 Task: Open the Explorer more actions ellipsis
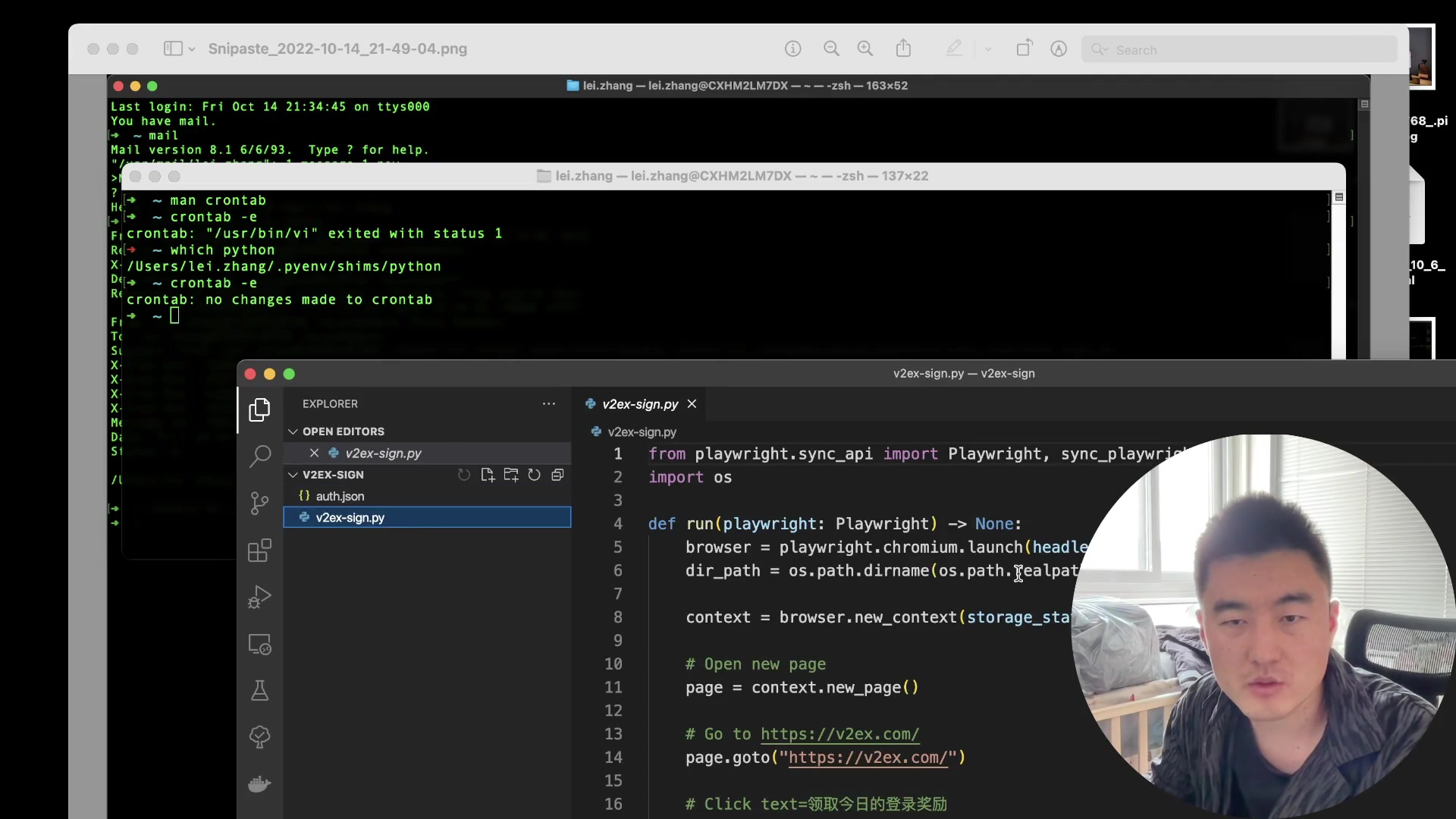tap(548, 404)
